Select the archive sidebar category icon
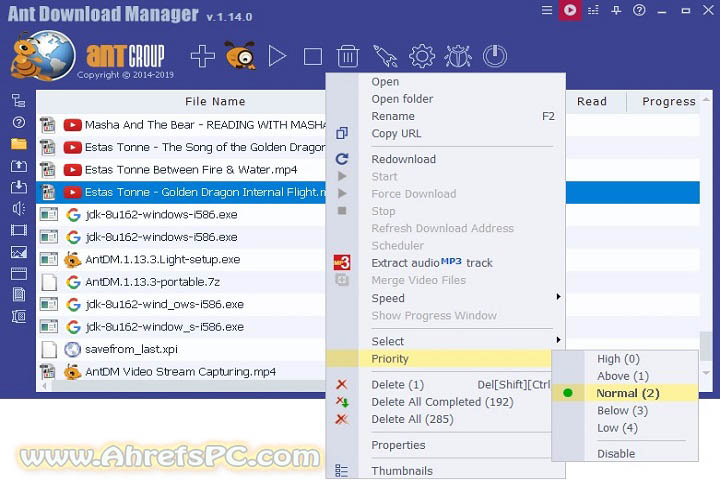Screen dimensions: 720x480 [x=19, y=316]
